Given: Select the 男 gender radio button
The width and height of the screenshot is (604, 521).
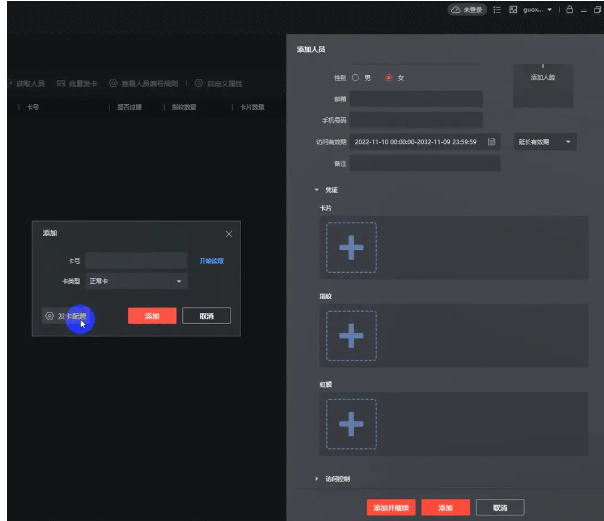Looking at the screenshot, I should (x=354, y=77).
